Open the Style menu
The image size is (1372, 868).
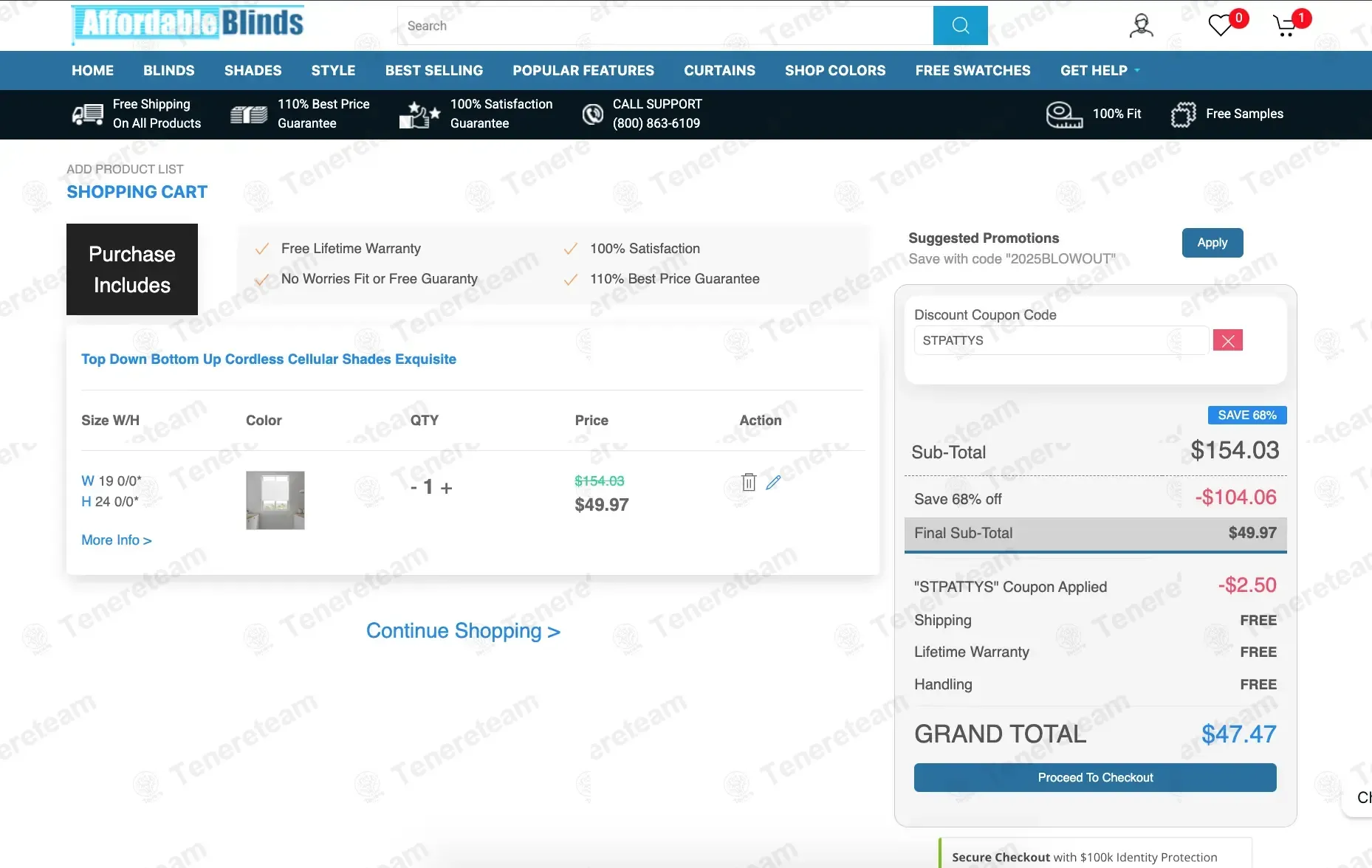(x=333, y=71)
